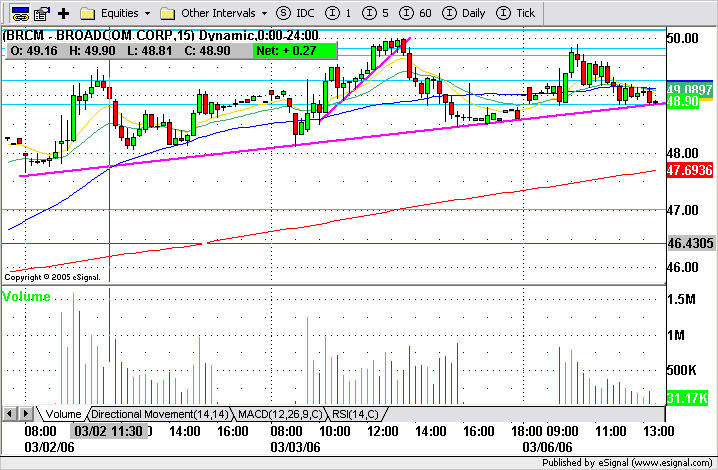
Task: Click the 03/06/06 date label
Action: (x=547, y=447)
